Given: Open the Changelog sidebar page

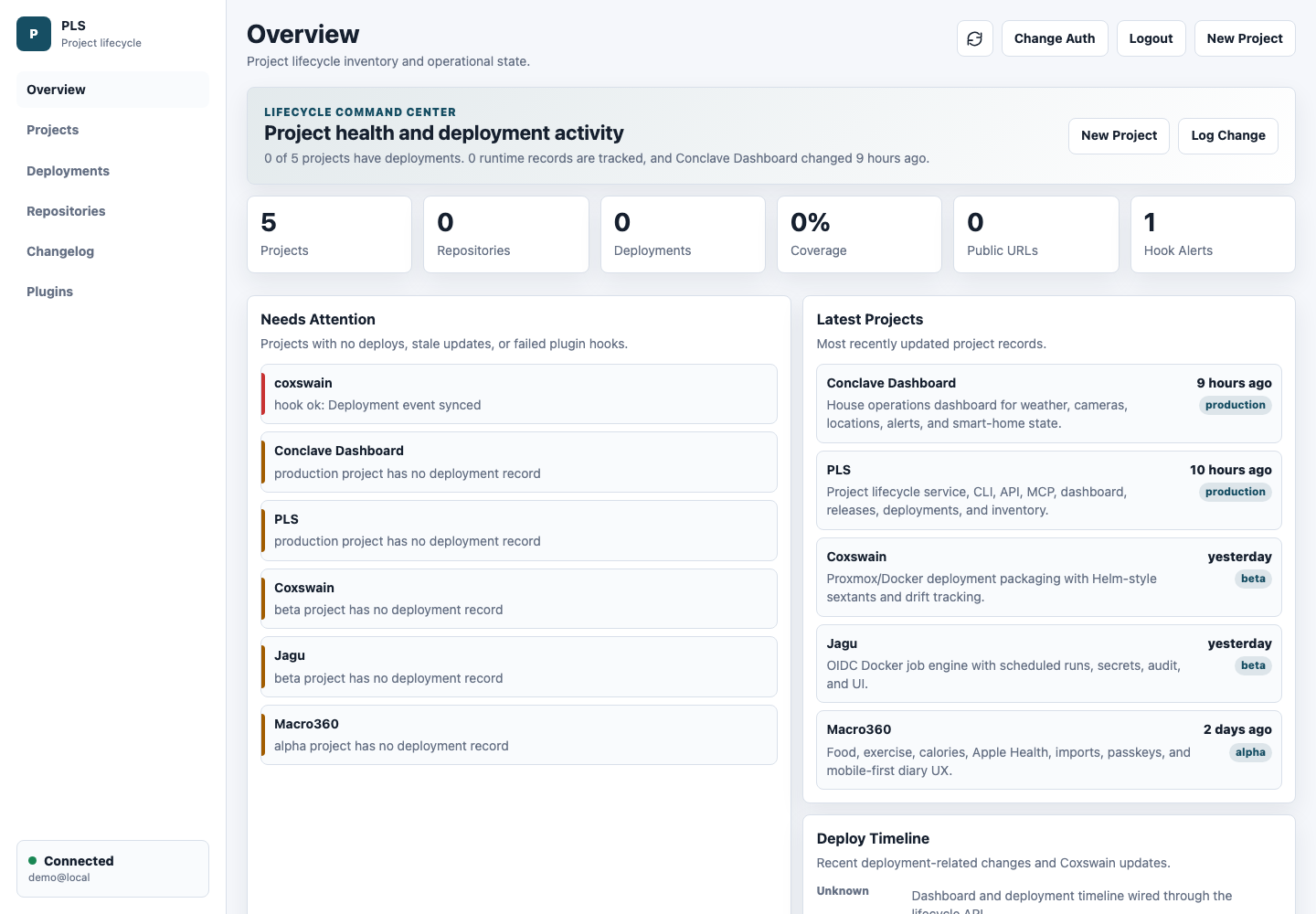Looking at the screenshot, I should pyautogui.click(x=112, y=251).
